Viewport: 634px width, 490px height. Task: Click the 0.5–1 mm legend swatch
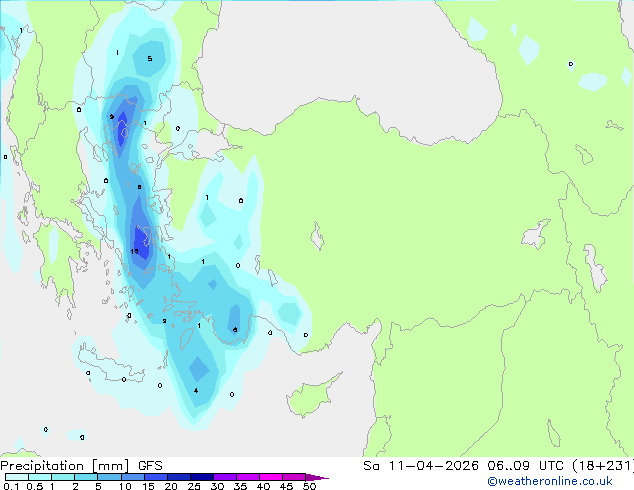tap(40, 477)
